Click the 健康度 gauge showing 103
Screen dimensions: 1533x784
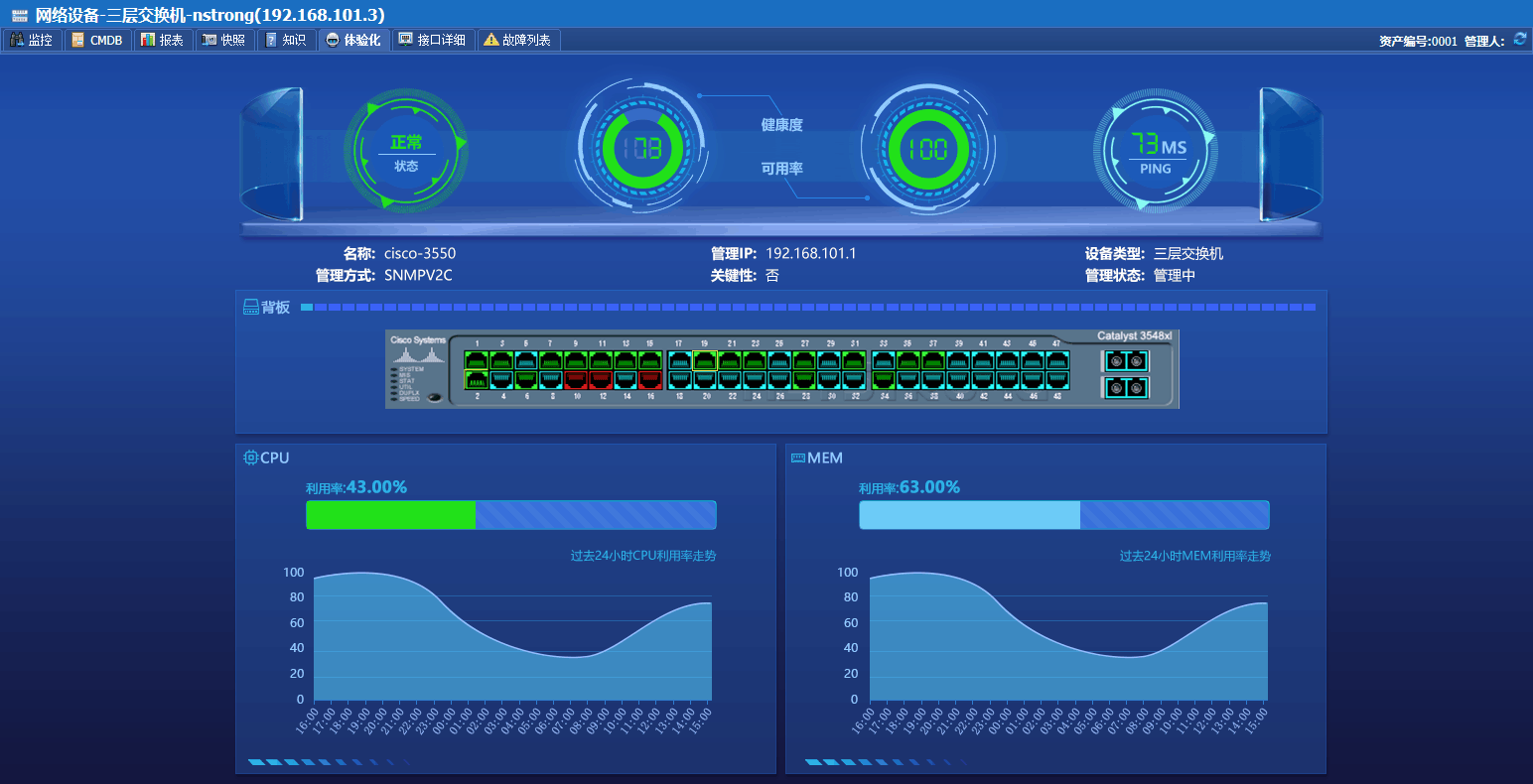[642, 149]
